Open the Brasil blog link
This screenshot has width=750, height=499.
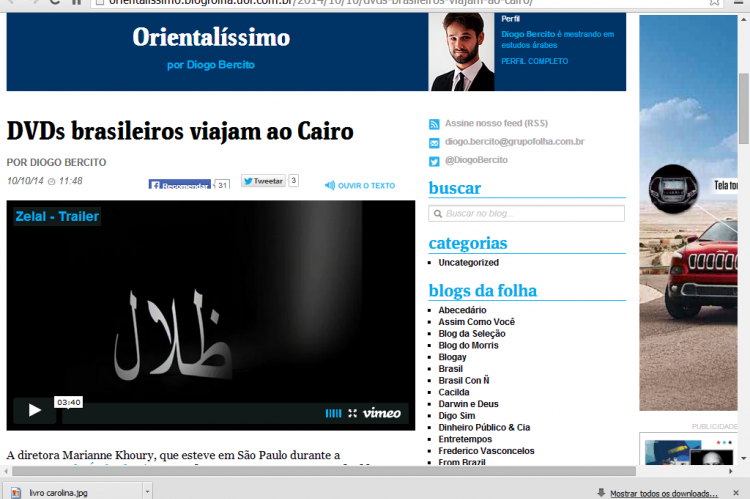tap(451, 369)
